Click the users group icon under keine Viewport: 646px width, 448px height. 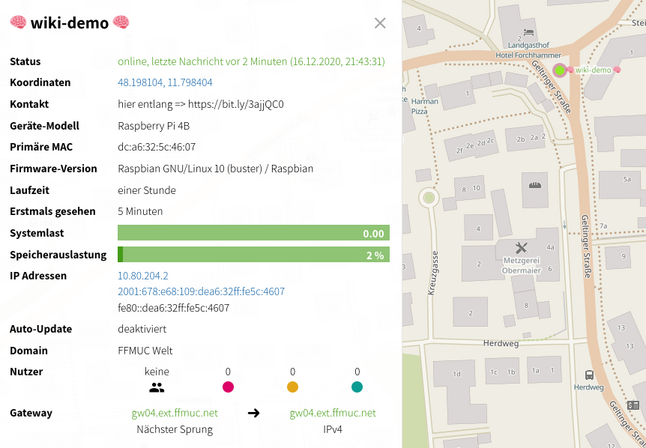click(x=156, y=387)
